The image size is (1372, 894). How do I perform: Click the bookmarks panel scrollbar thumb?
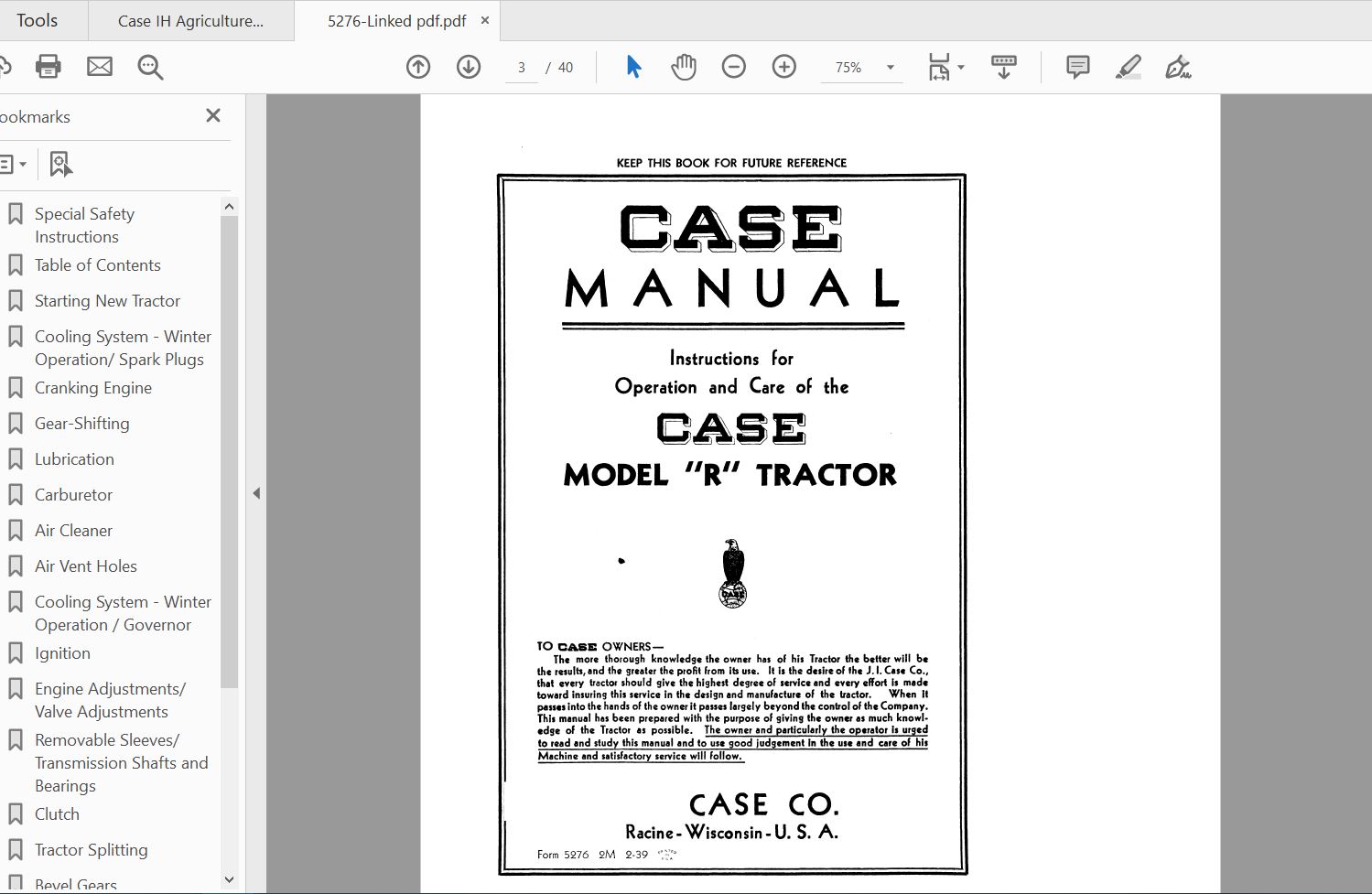tap(230, 452)
